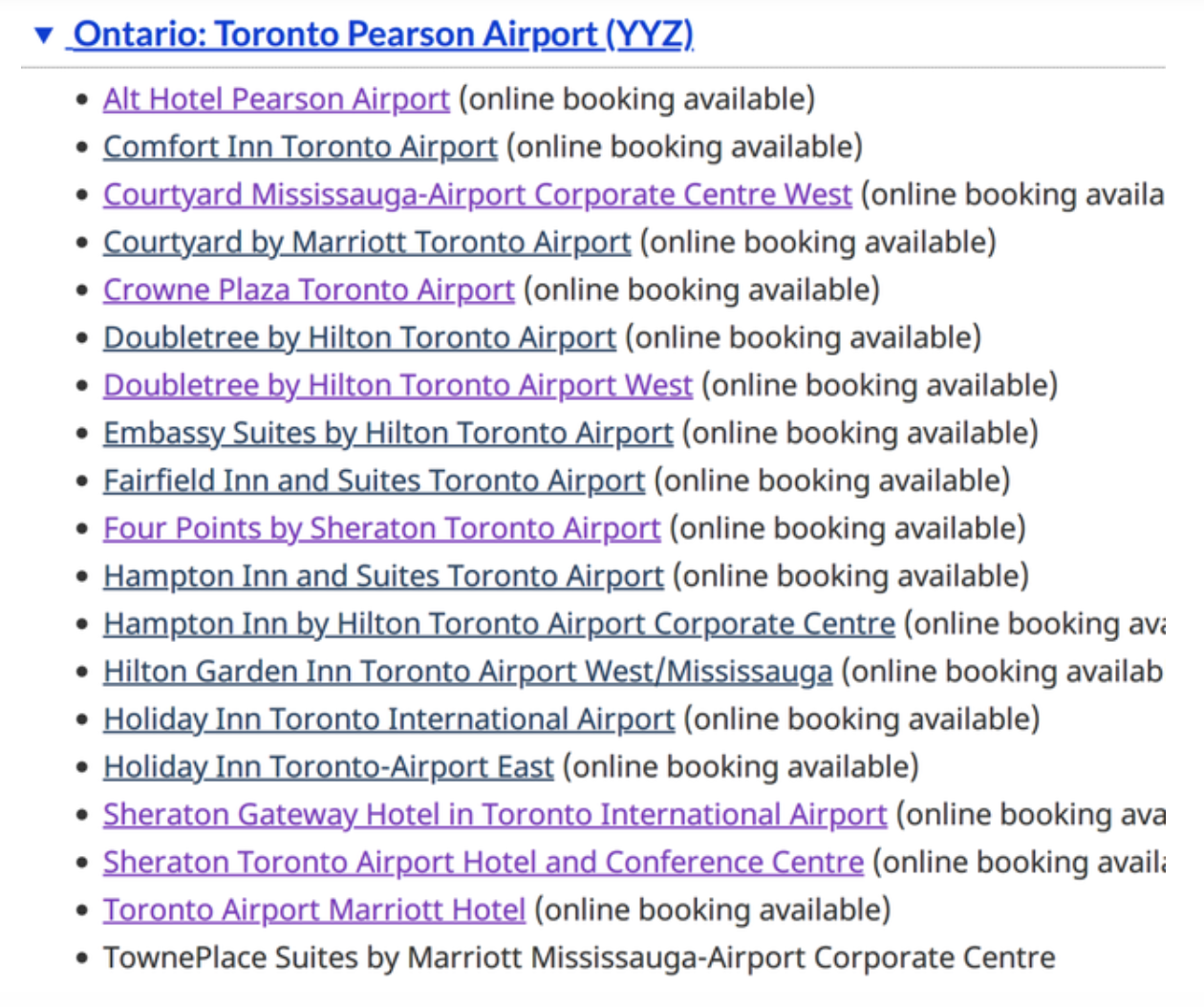Open Sheraton Gateway Hotel in Toronto International Airport link
Screen dimensions: 1204x1007
[x=495, y=815]
